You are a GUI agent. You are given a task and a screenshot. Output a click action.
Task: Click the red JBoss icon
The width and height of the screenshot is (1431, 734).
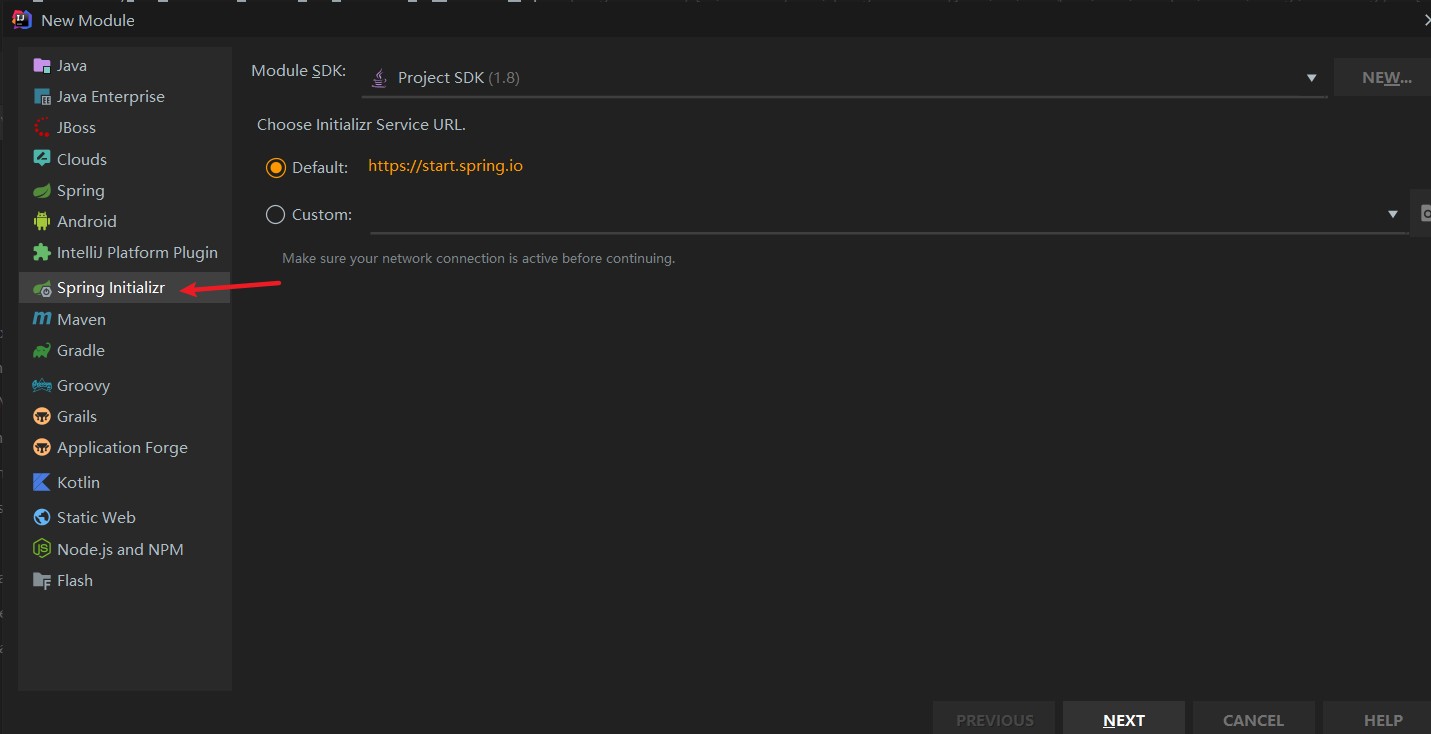(x=41, y=127)
